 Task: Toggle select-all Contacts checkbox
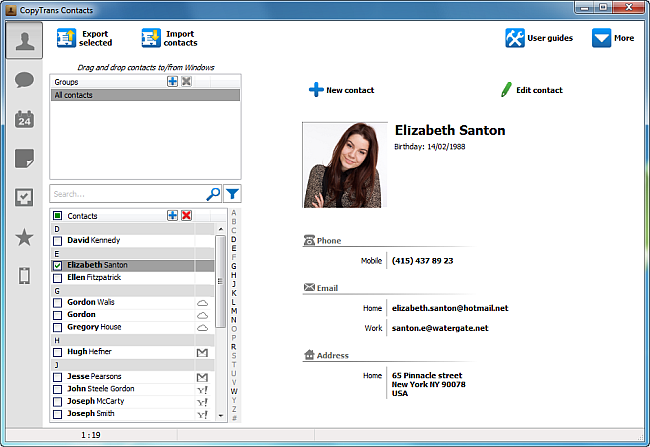pos(58,216)
